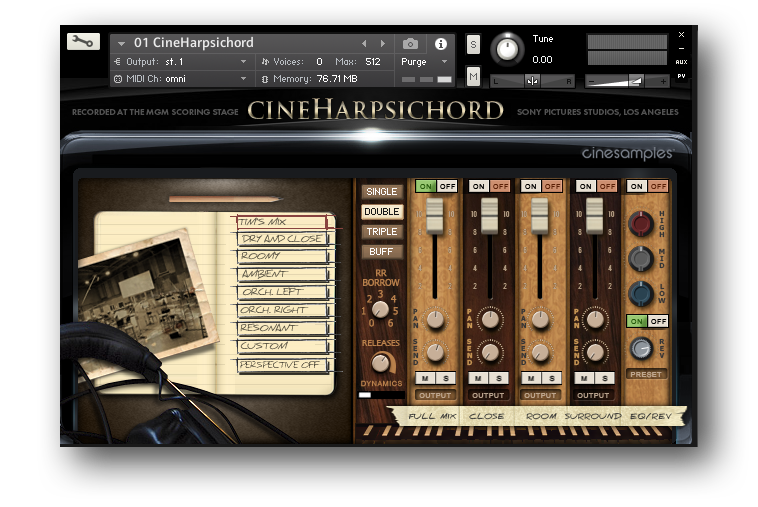
Task: Click the Dynamics slider bar
Action: pos(381,395)
